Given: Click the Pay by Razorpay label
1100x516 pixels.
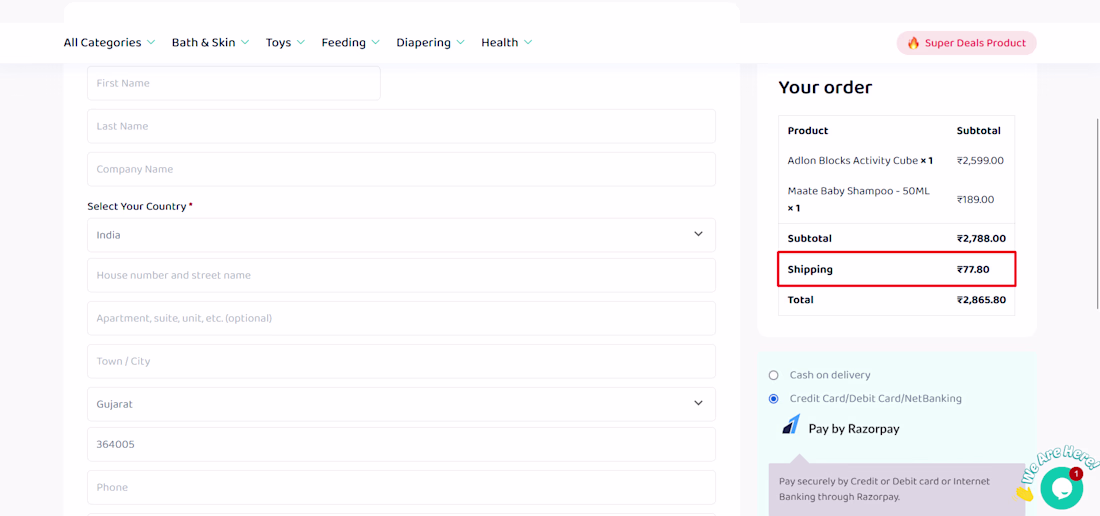Looking at the screenshot, I should pyautogui.click(x=854, y=428).
